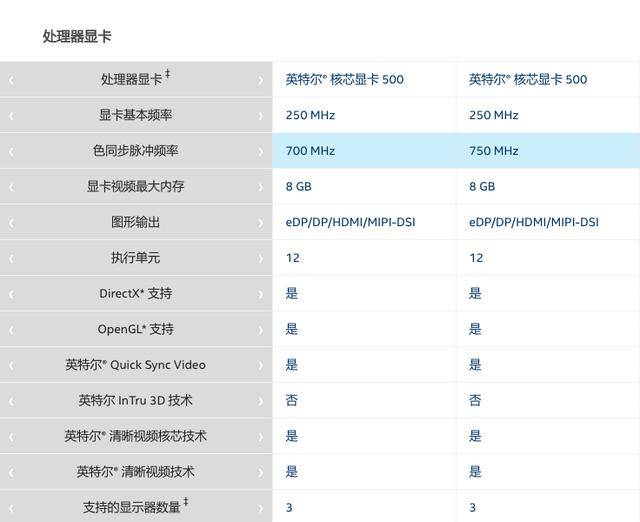Click right chevron on 支持的显示器数量 row
Screen dimensions: 640x522
pos(260,509)
